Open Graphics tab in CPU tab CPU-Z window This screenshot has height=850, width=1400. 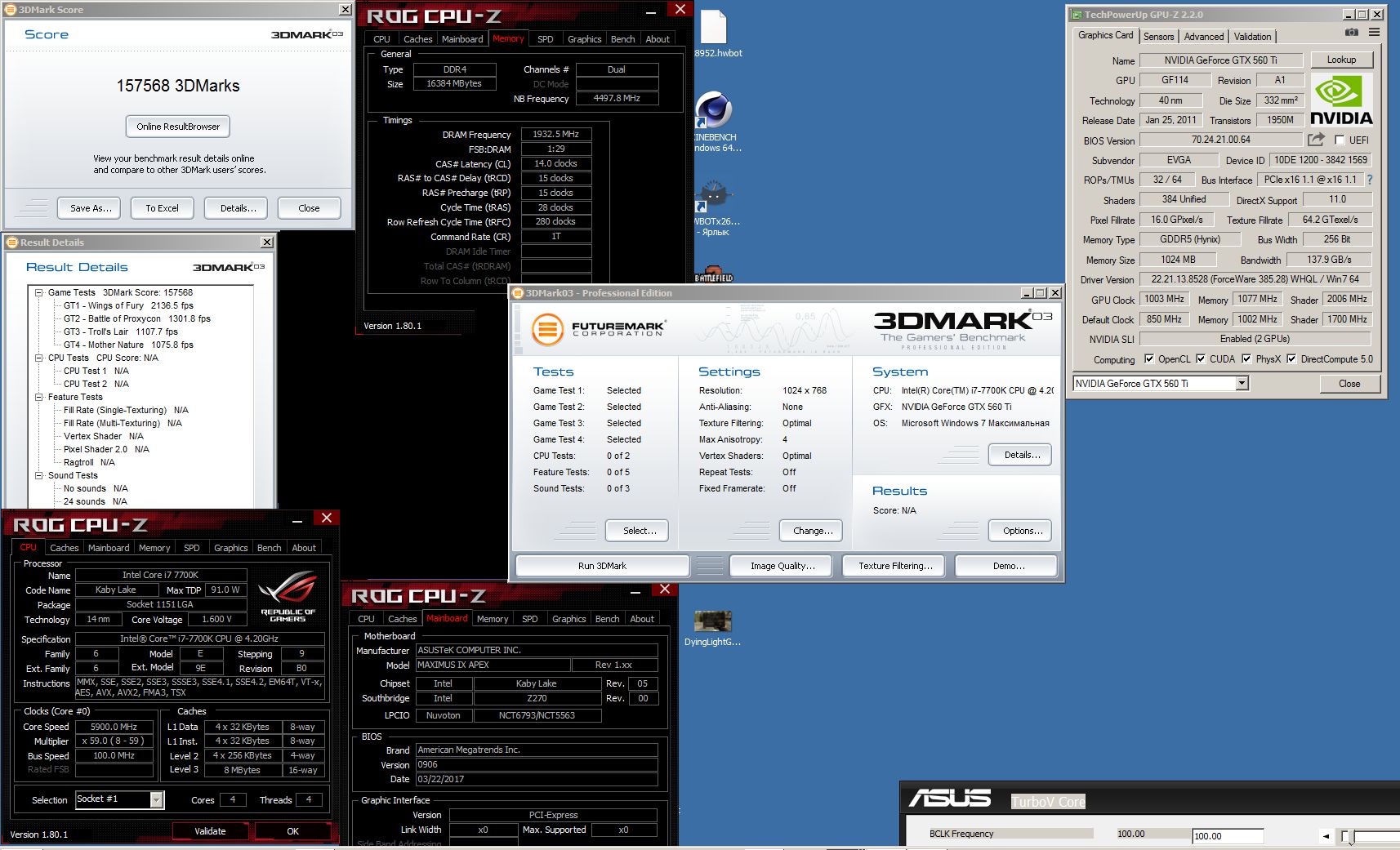tap(231, 548)
